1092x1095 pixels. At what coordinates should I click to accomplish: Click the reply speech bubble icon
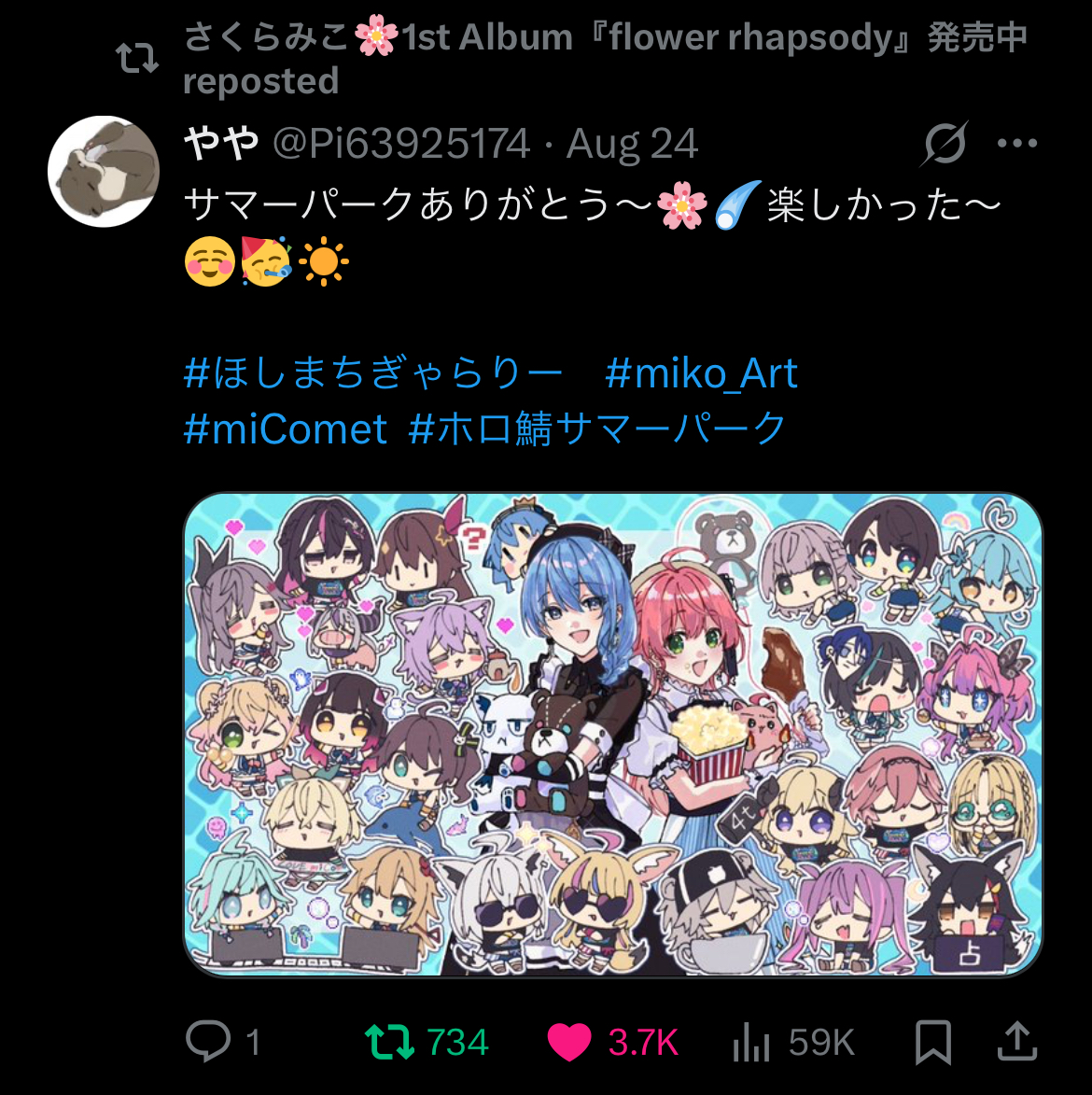[208, 1041]
